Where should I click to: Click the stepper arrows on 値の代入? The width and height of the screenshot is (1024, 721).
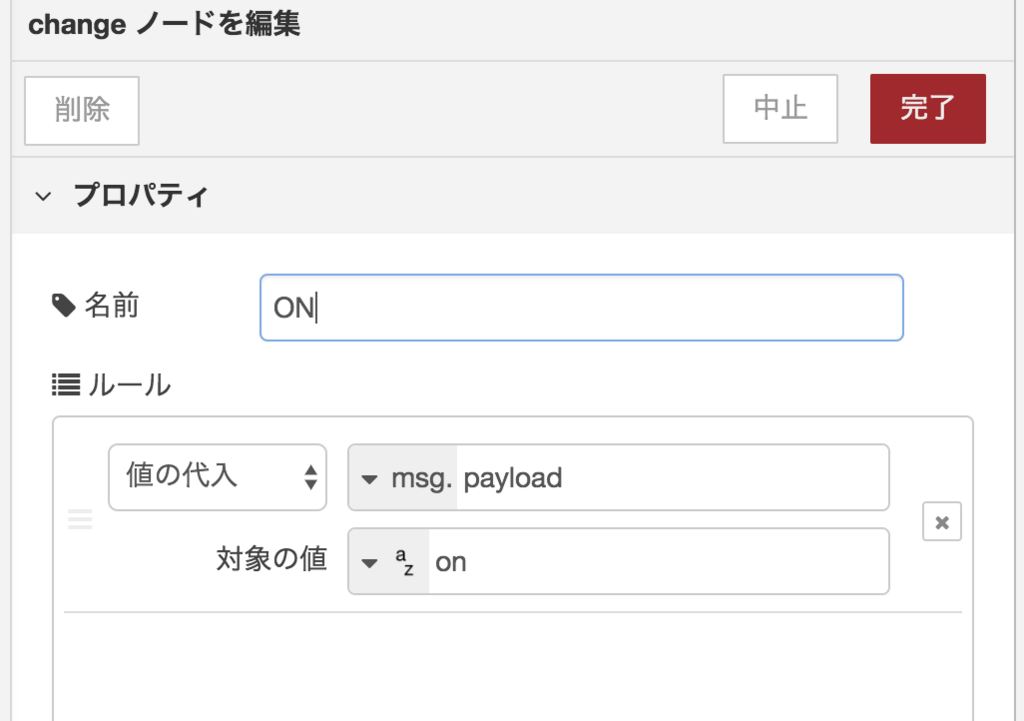311,477
